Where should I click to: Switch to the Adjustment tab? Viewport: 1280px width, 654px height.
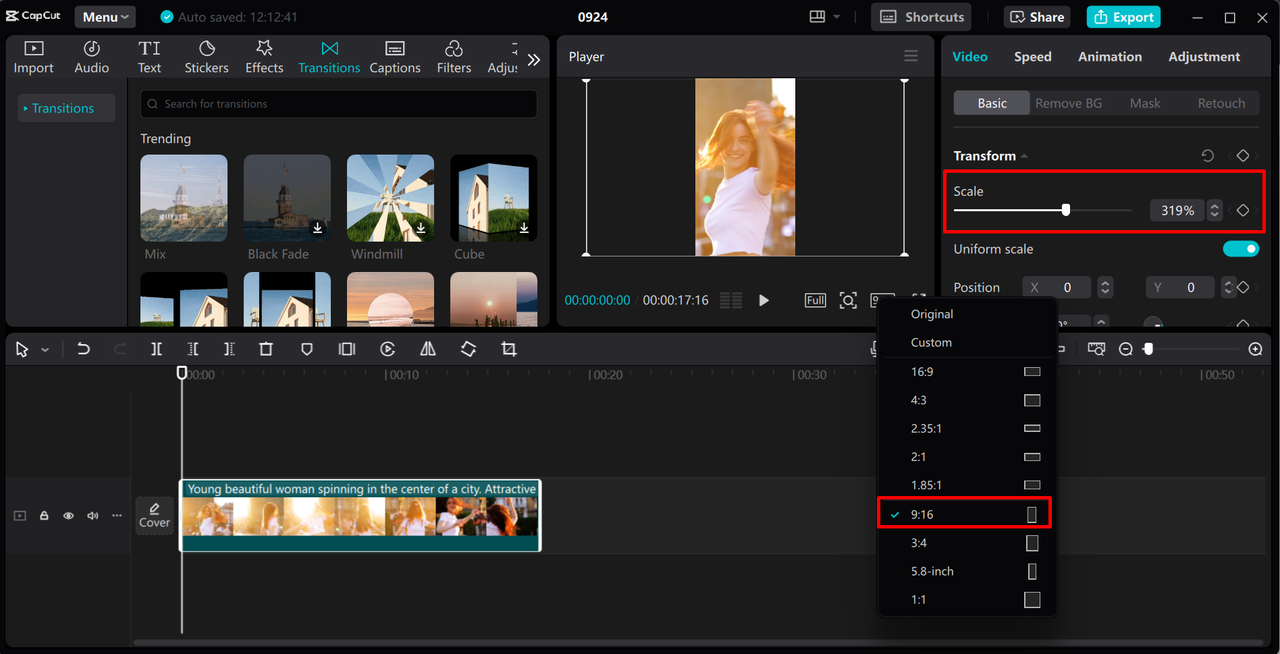[x=1204, y=57]
